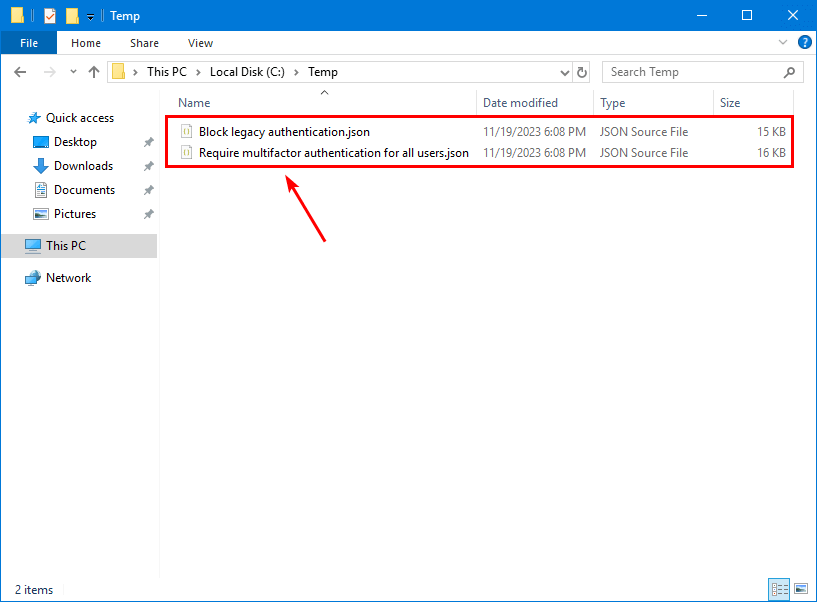This screenshot has width=817, height=602.
Task: Open Documents in the navigation pane
Action: click(84, 190)
